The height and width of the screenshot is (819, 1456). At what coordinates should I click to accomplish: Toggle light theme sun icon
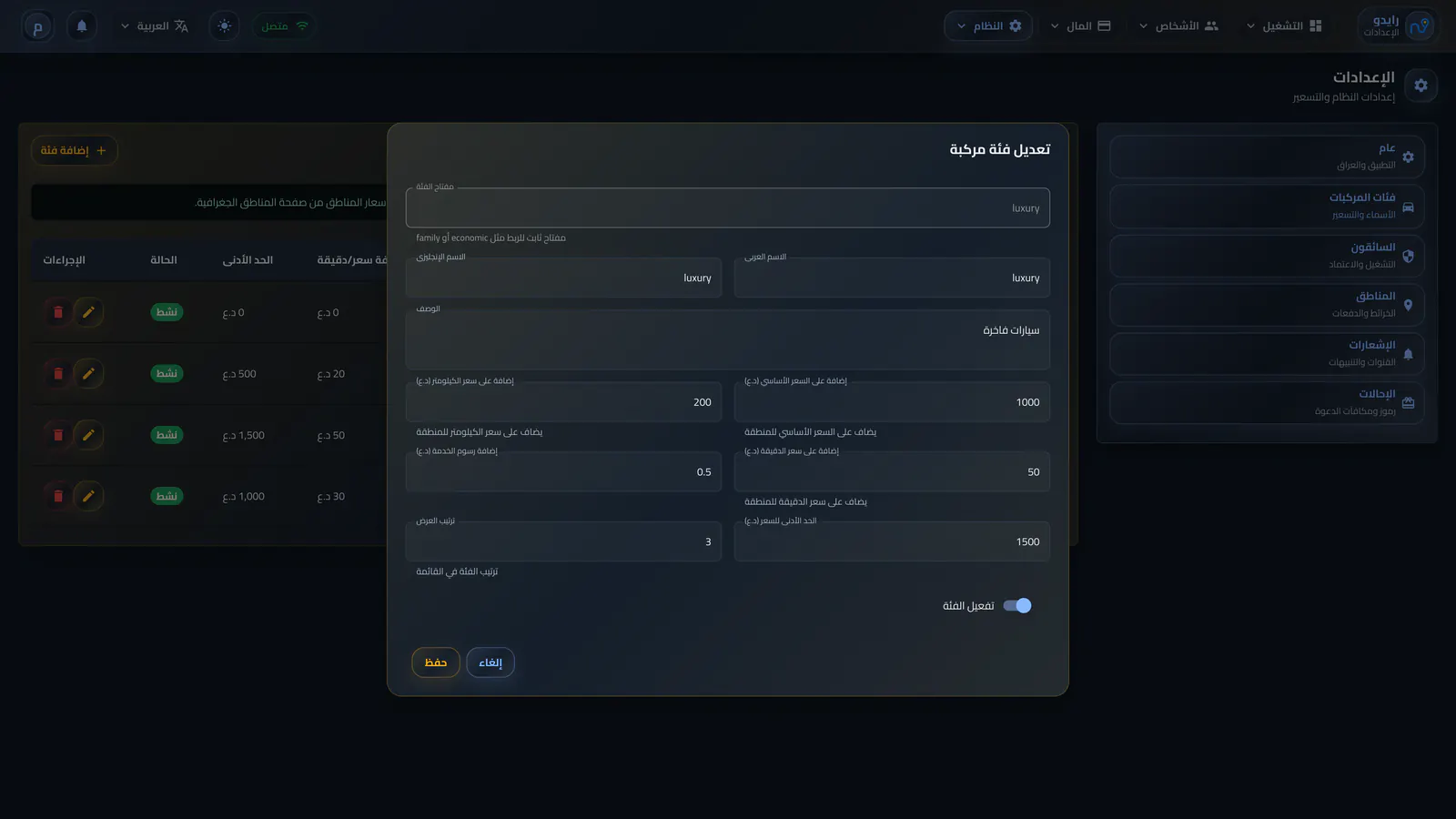(x=225, y=26)
